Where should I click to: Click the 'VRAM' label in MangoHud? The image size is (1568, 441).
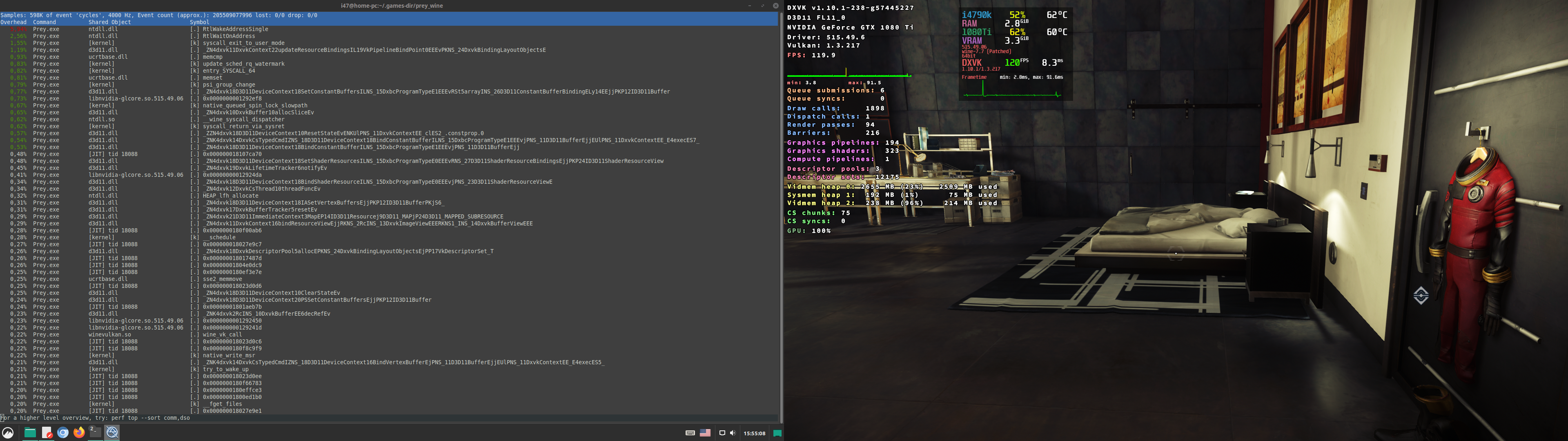(972, 41)
